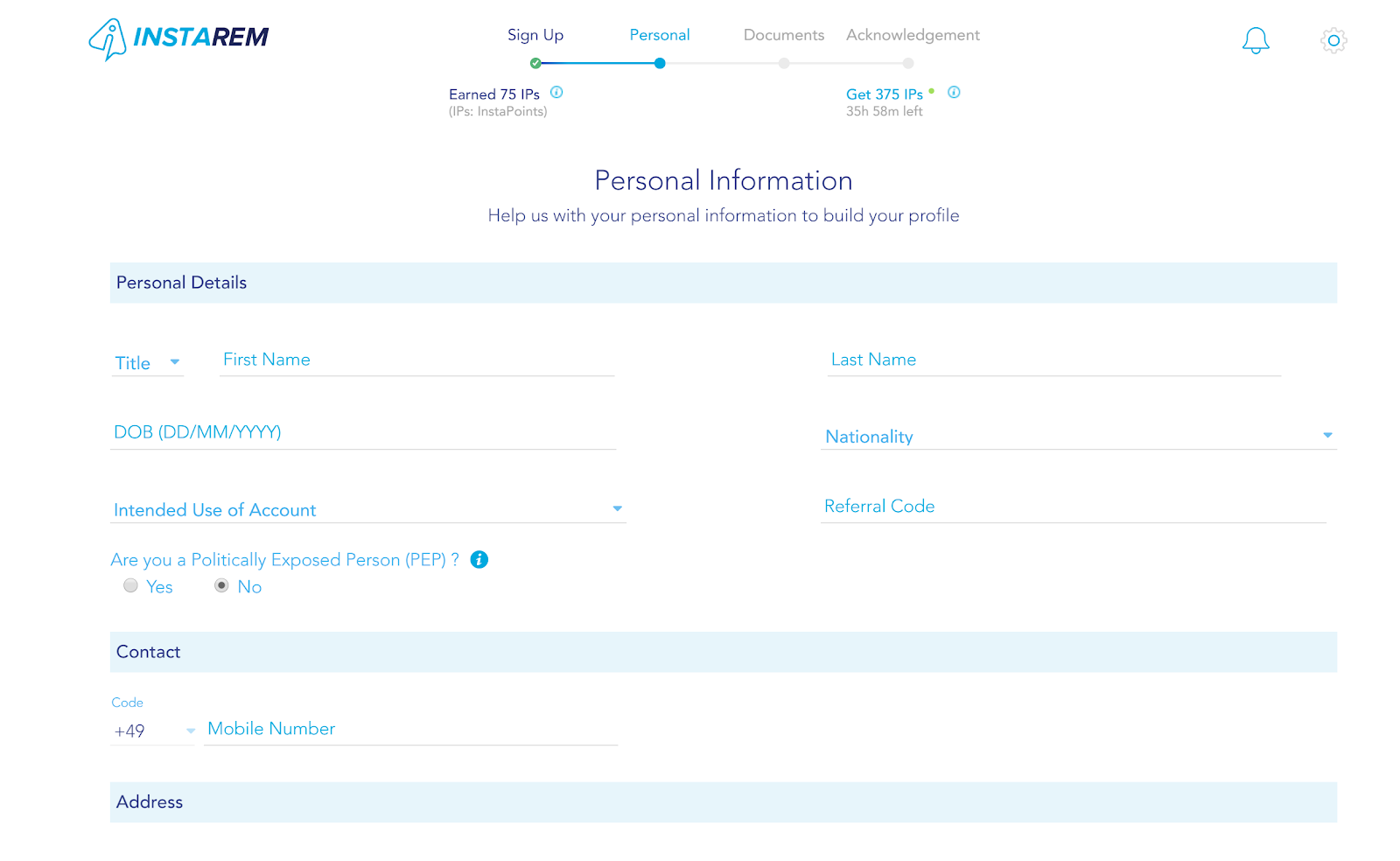The image size is (1400, 861).
Task: Open the notifications bell
Action: (x=1256, y=40)
